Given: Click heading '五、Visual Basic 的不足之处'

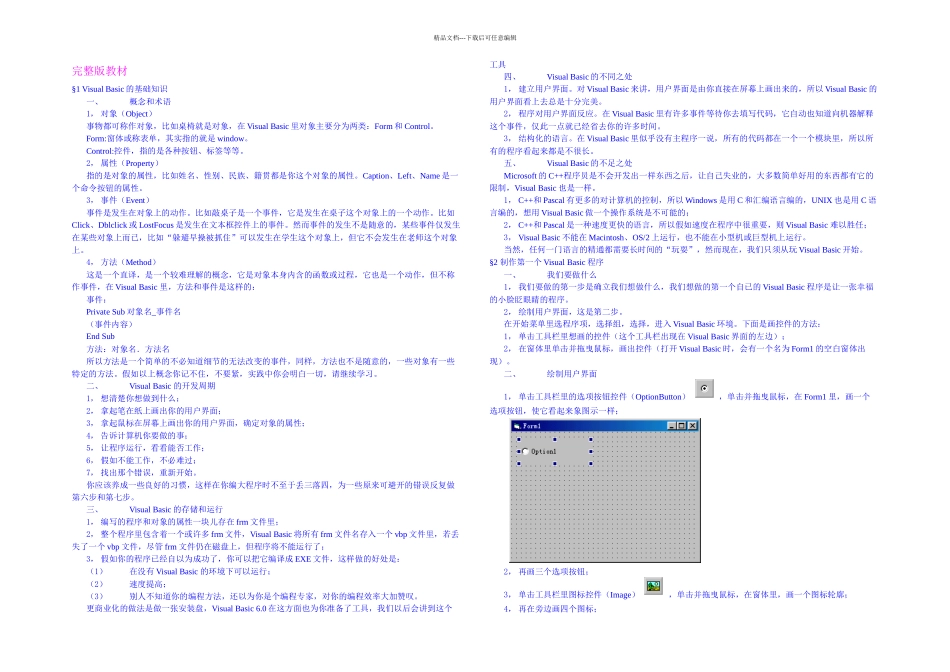Looking at the screenshot, I should point(568,163).
